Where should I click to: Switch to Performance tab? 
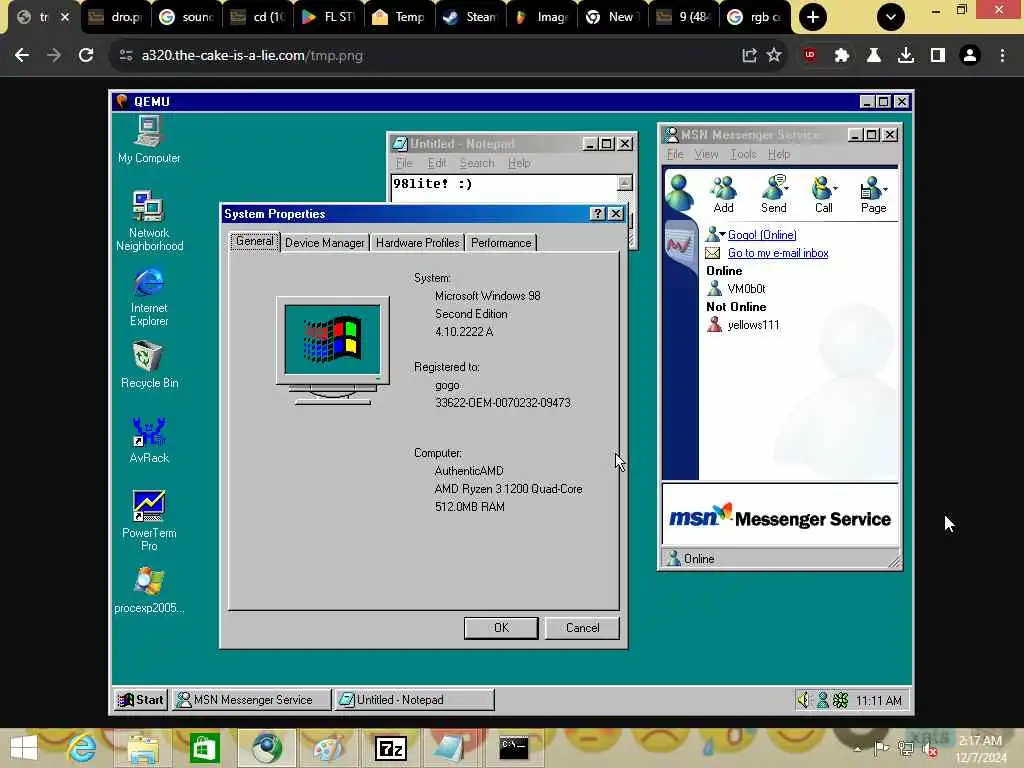(x=501, y=243)
